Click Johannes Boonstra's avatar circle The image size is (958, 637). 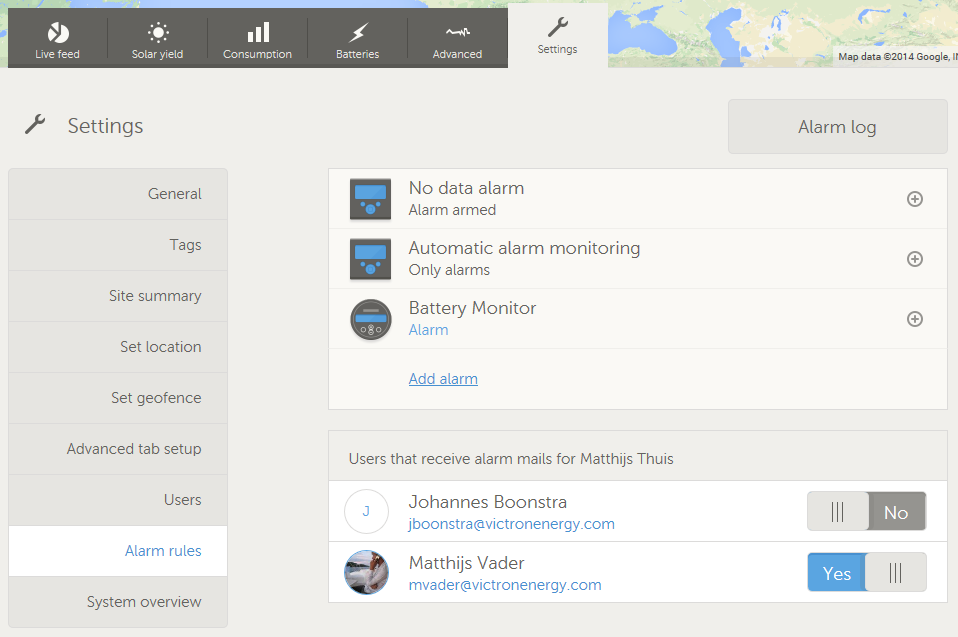click(x=366, y=511)
